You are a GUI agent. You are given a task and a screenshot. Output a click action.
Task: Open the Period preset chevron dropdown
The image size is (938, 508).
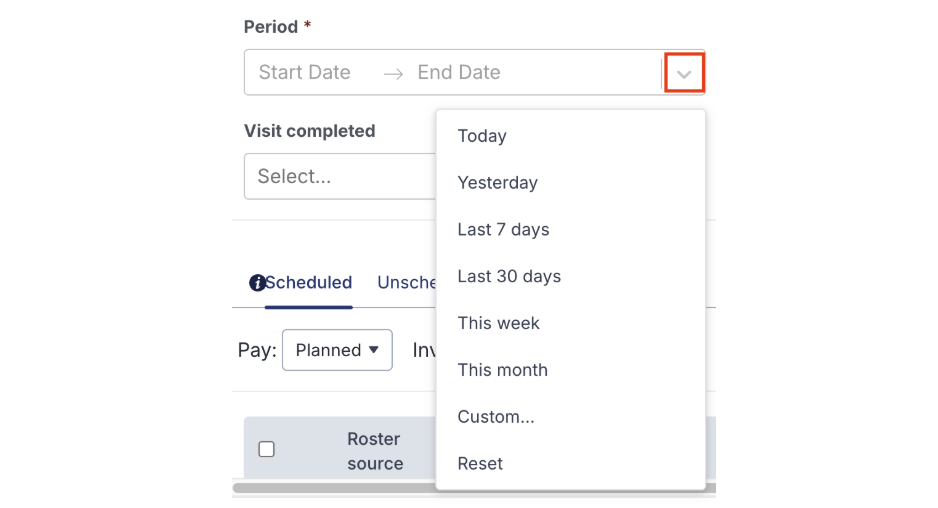685,73
